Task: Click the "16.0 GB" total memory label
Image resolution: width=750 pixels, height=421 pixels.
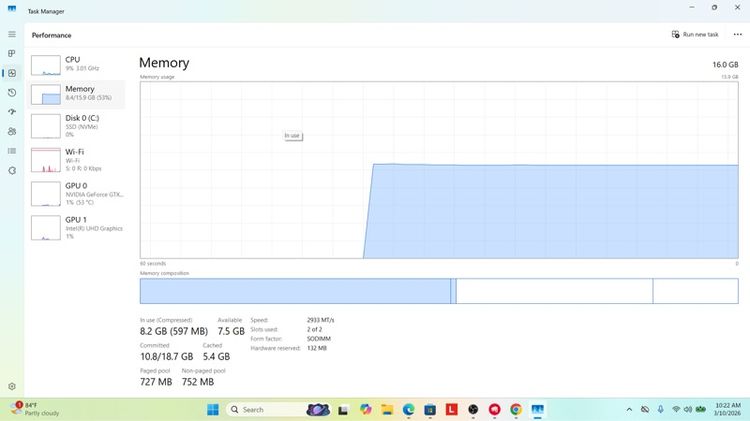Action: [725, 65]
